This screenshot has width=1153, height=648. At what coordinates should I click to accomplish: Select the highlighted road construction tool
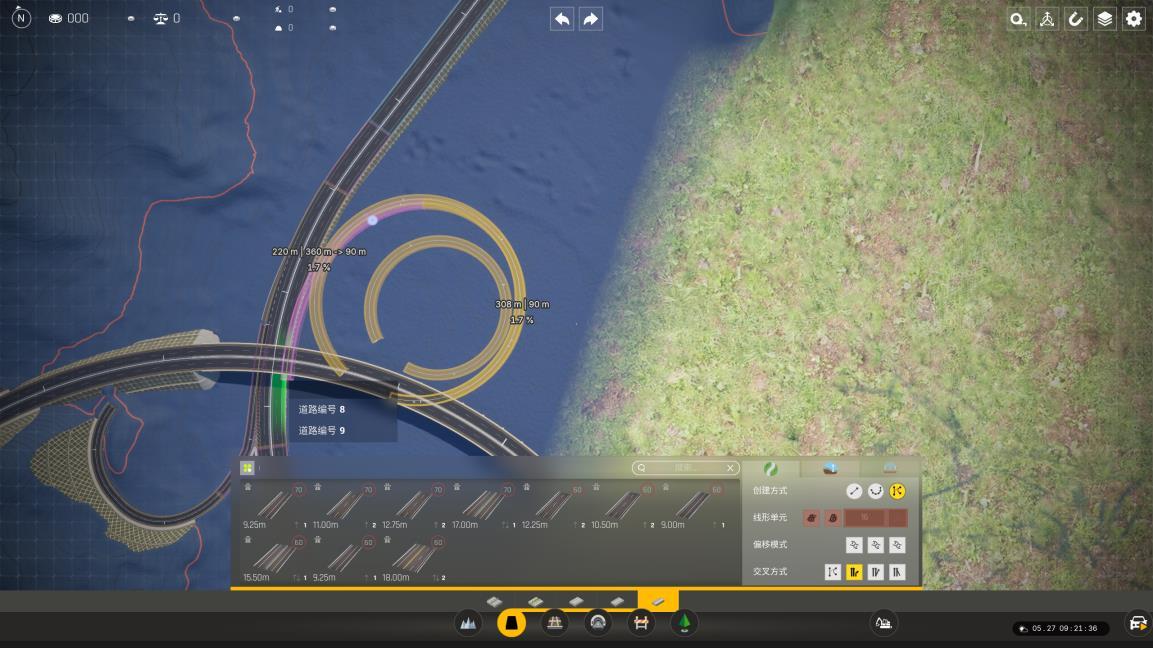(511, 623)
